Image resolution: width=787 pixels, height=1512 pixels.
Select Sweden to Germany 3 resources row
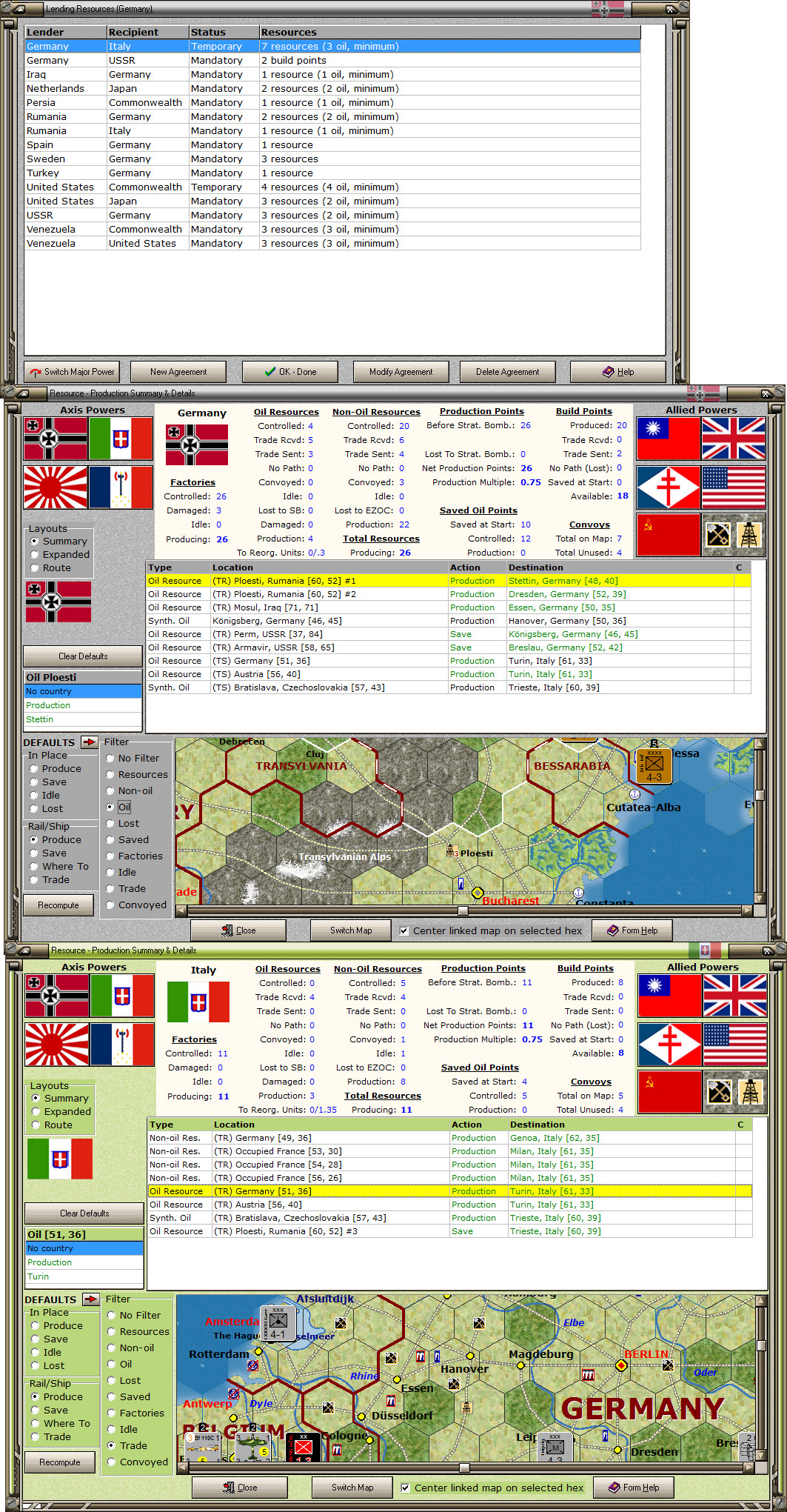pyautogui.click(x=332, y=159)
